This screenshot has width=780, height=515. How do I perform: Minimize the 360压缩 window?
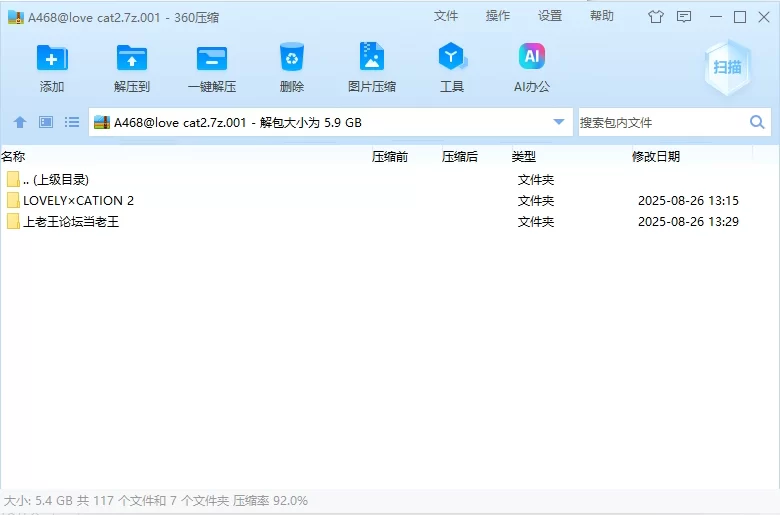[716, 17]
